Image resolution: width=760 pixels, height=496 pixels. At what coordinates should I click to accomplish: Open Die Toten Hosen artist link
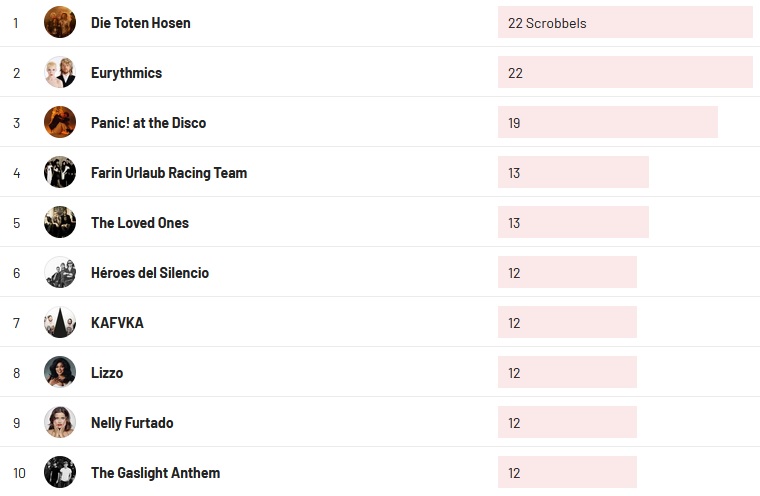click(x=141, y=22)
